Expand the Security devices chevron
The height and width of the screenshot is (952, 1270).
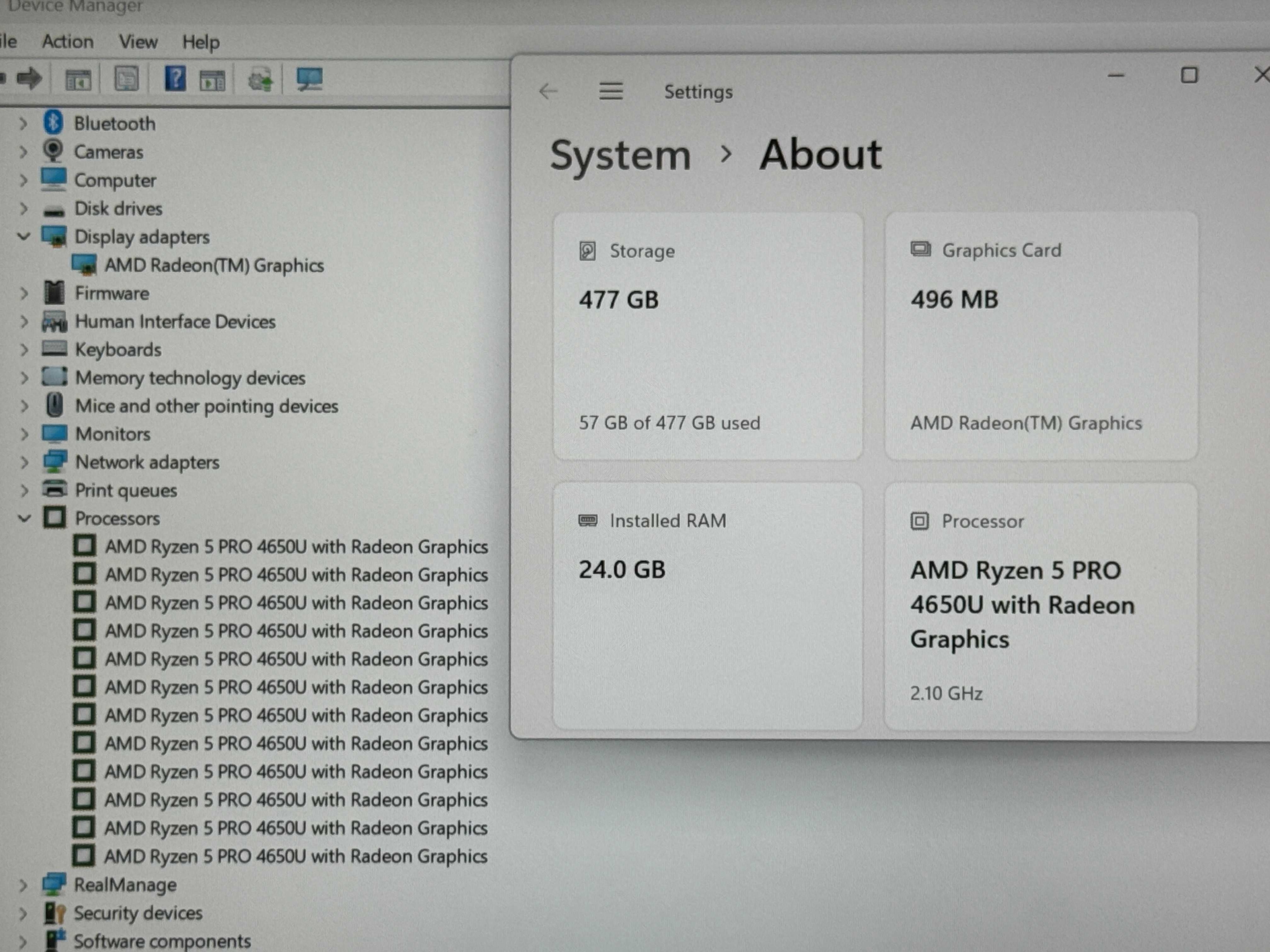(x=23, y=913)
